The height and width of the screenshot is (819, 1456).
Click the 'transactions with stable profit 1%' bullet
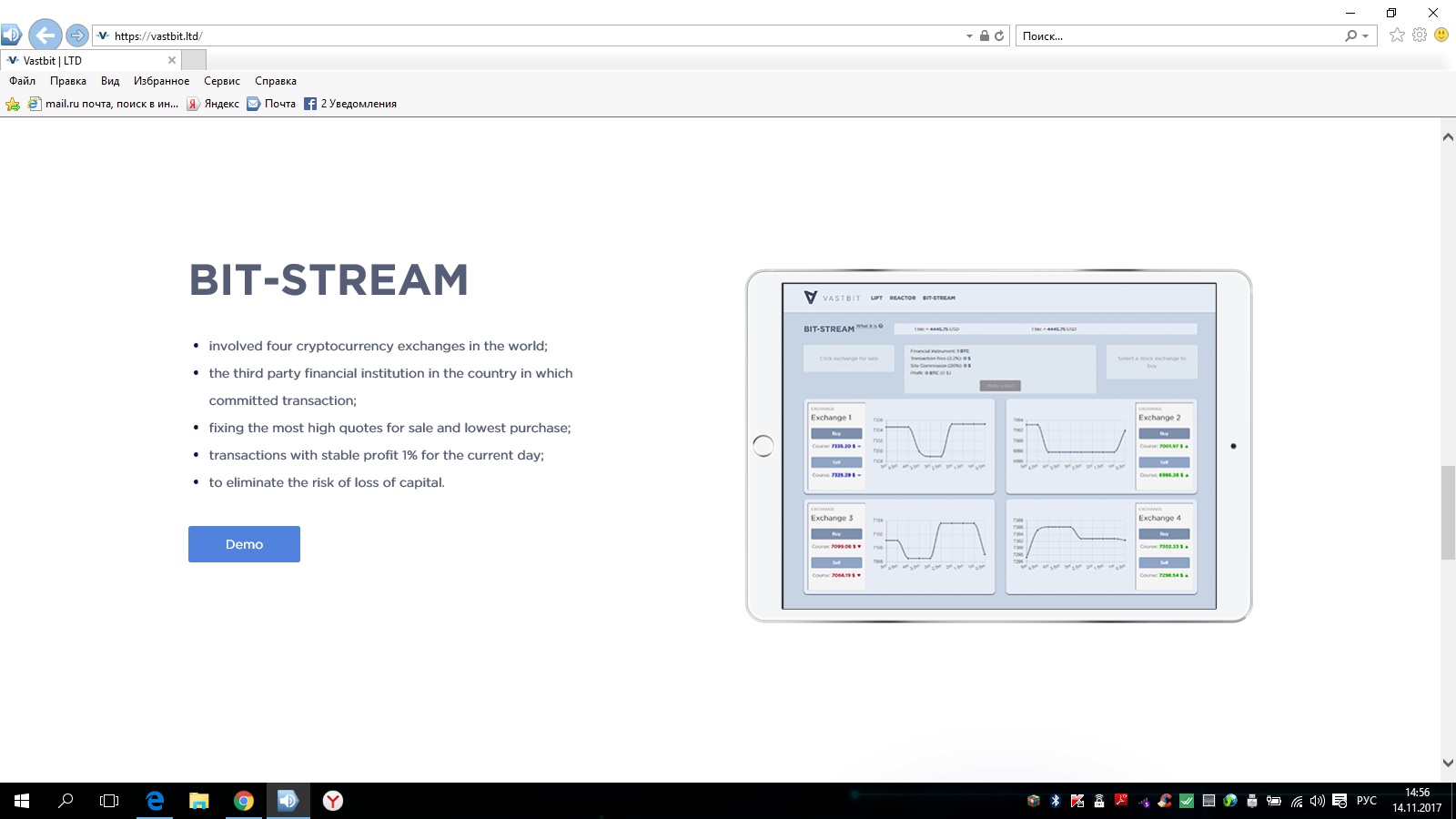[x=376, y=455]
